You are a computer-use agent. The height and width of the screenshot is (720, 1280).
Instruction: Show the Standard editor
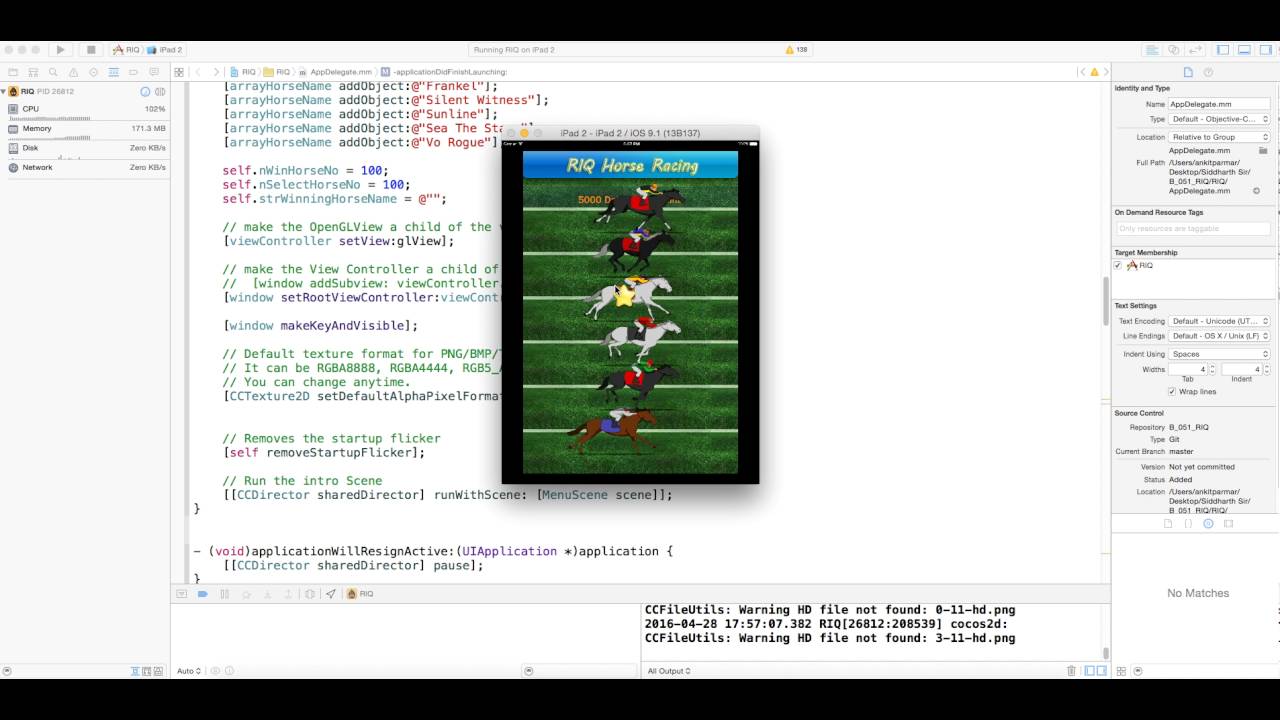tap(1152, 50)
